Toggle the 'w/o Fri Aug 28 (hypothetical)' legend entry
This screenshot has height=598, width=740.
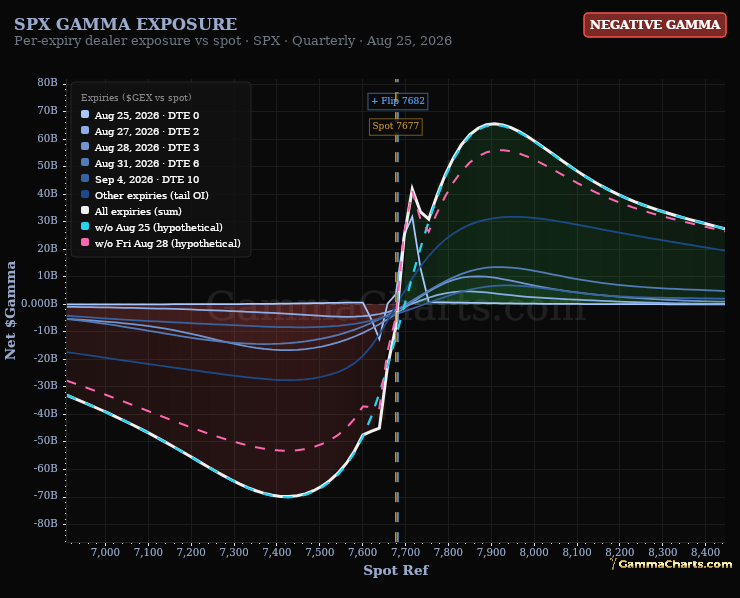161,244
